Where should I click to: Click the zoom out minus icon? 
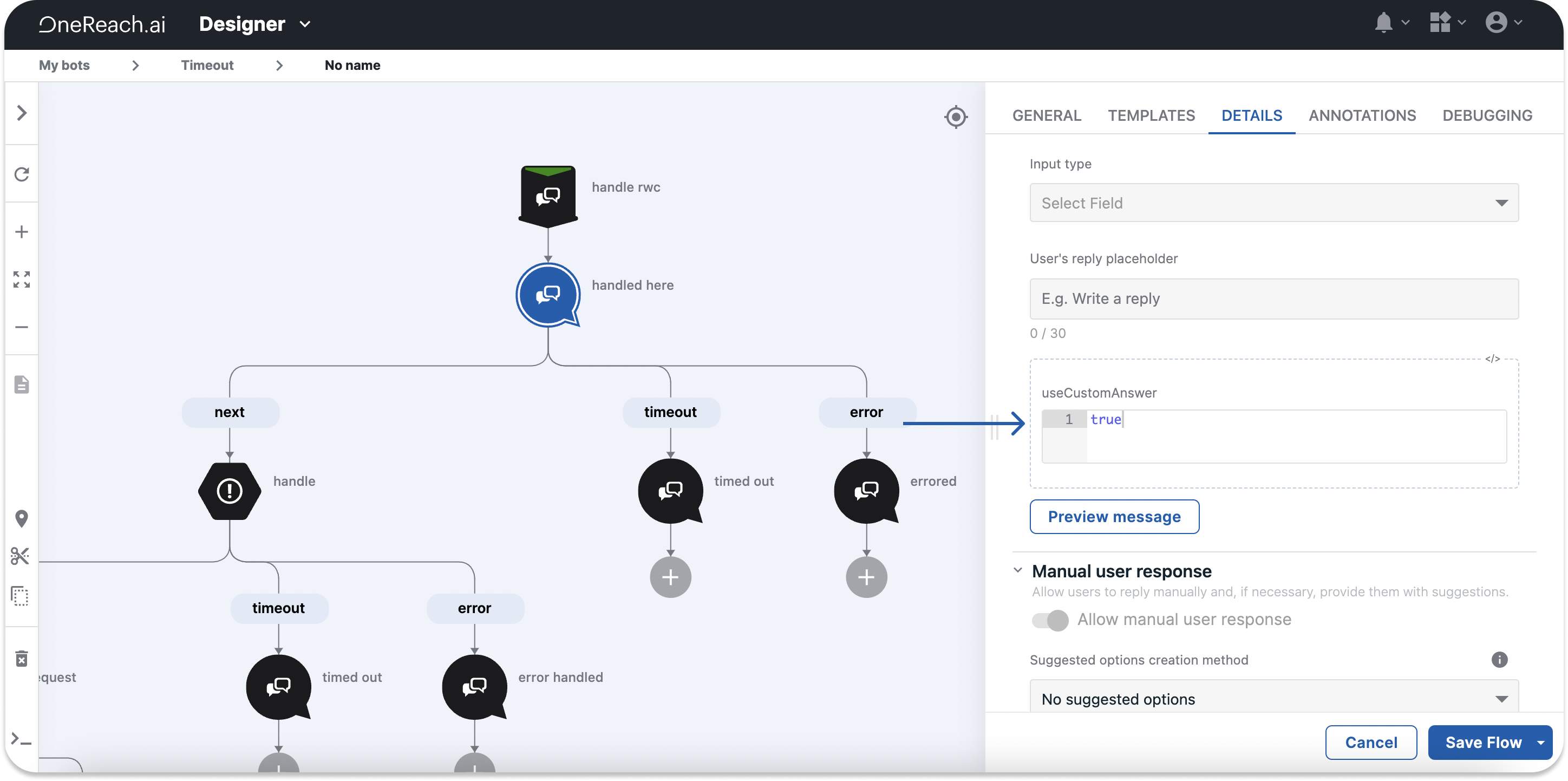(x=22, y=327)
